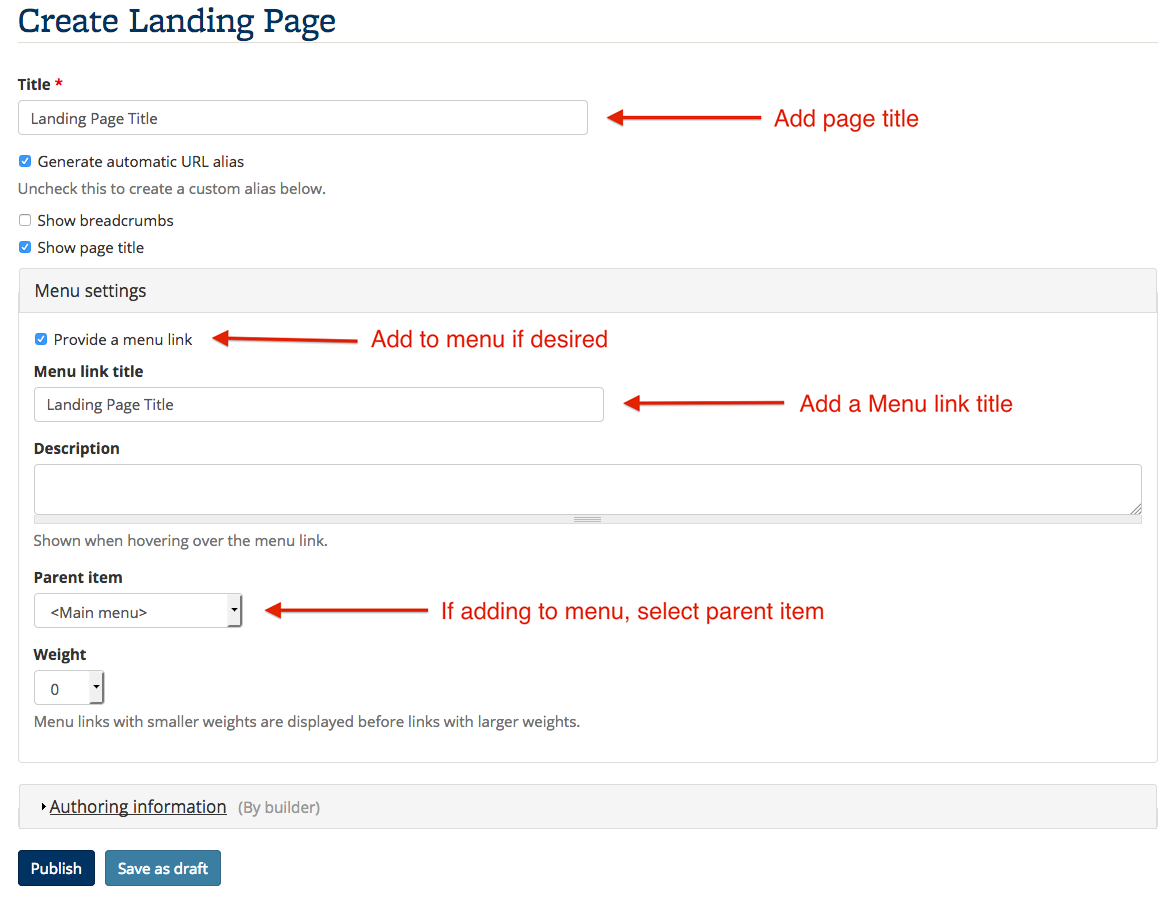Click the Save as draft button
Viewport: 1168px width, 900px height.
point(162,868)
